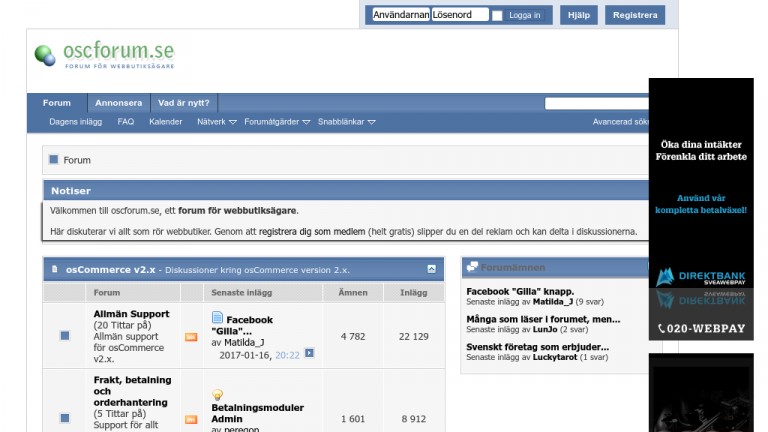This screenshot has width=768, height=432.
Task: Click the RSS icon for Frakt, betalning forum
Action: (x=191, y=418)
